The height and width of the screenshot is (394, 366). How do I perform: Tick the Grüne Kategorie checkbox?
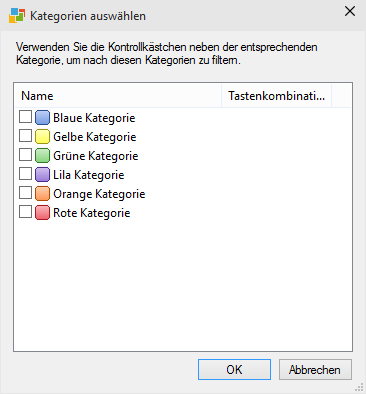pyautogui.click(x=25, y=155)
